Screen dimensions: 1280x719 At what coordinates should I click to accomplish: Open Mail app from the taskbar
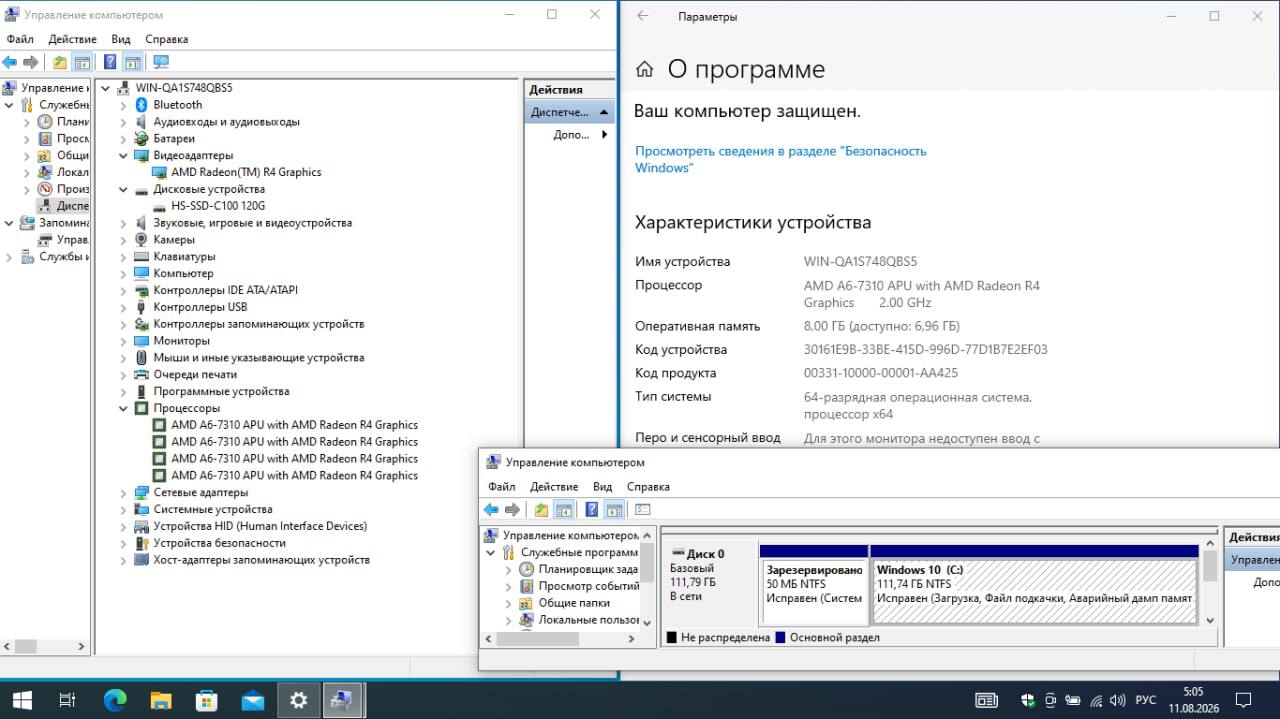252,700
